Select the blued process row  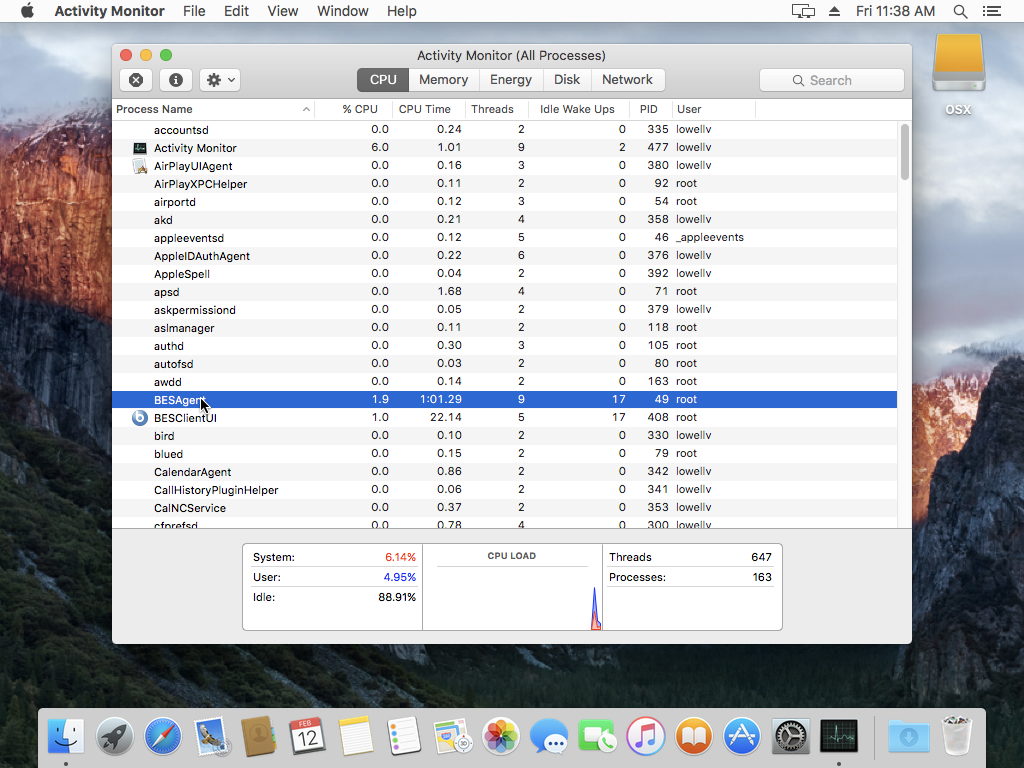click(x=504, y=453)
